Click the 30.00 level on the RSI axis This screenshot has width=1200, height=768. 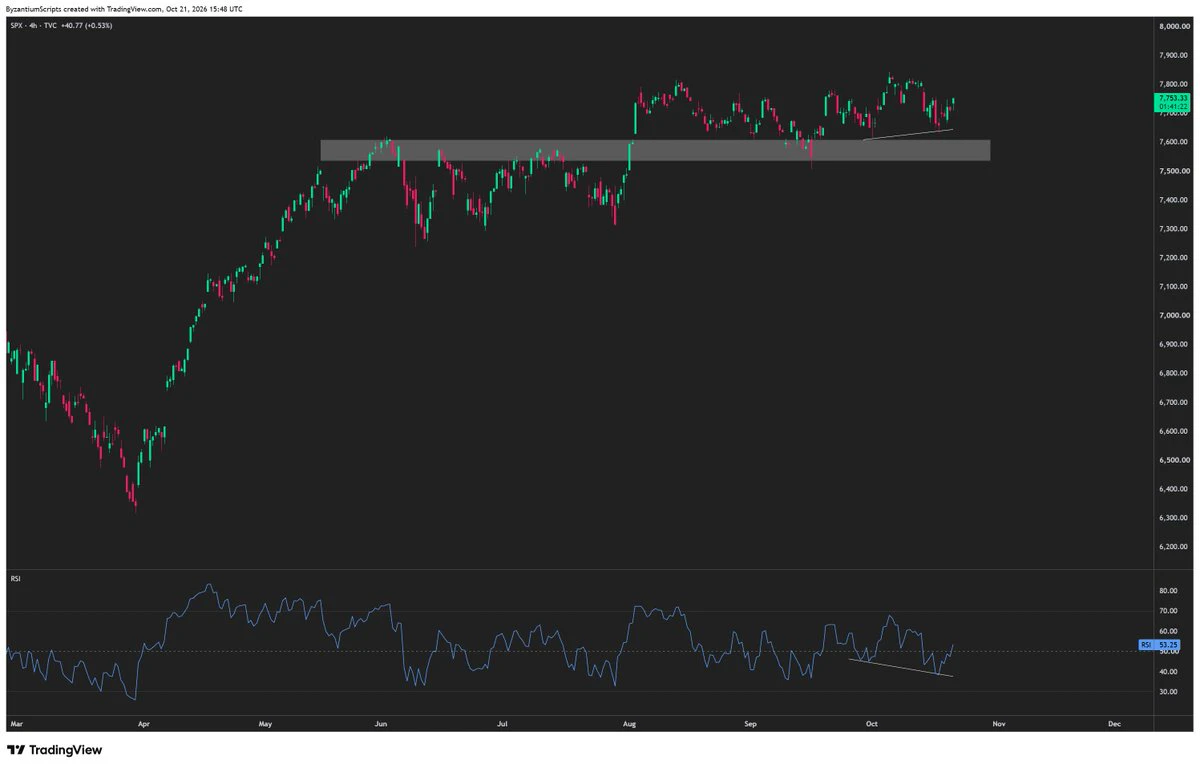click(x=1166, y=692)
